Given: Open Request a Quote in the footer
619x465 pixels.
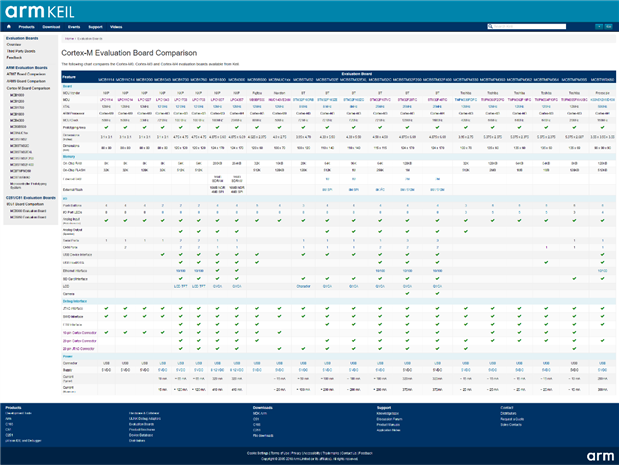Looking at the screenshot, I should click(x=512, y=419).
